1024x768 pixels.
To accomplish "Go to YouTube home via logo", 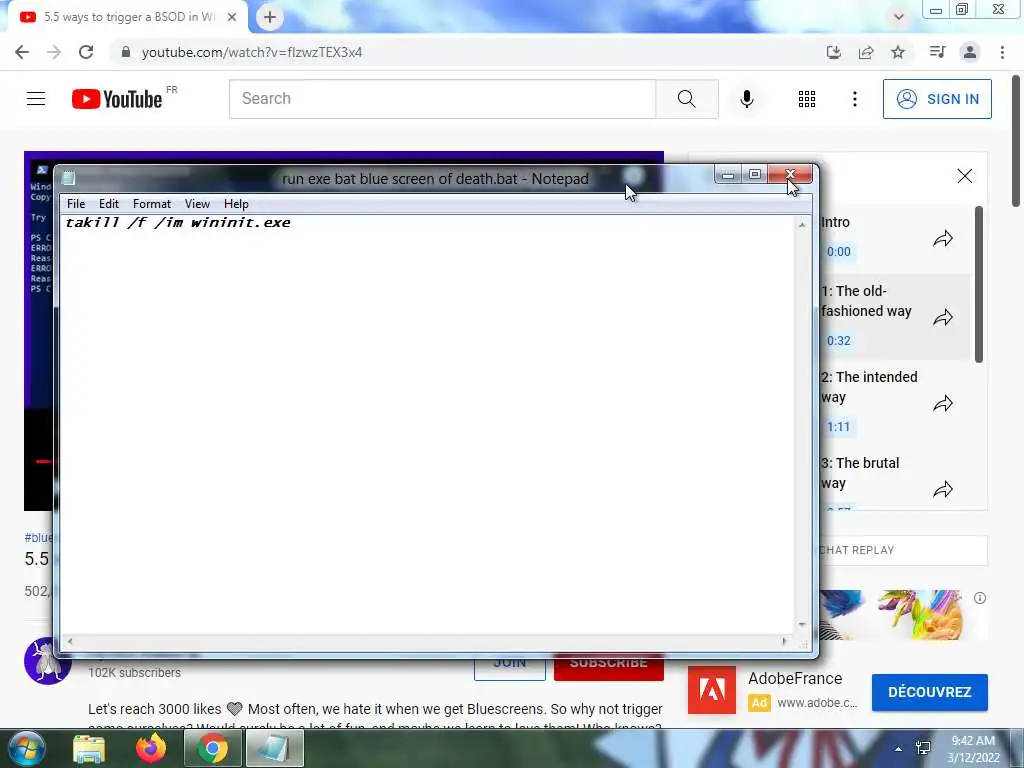I will tap(117, 99).
